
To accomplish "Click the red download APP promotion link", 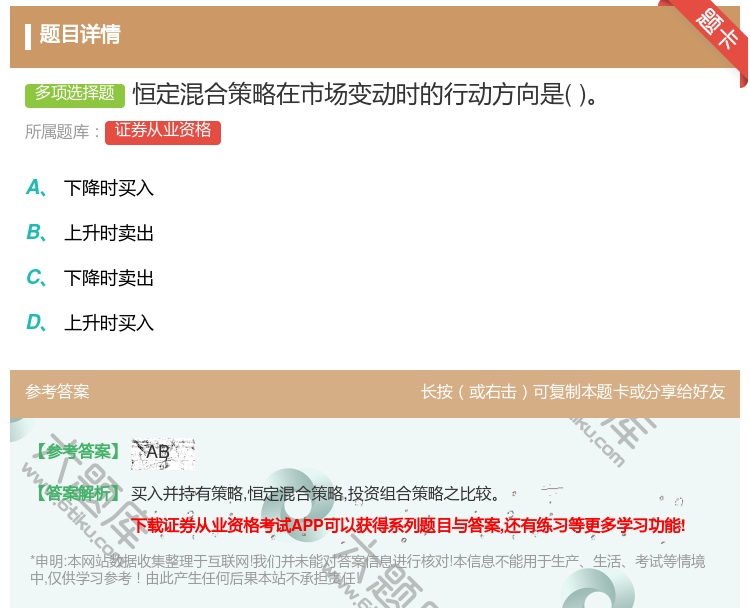I will click(x=408, y=525).
